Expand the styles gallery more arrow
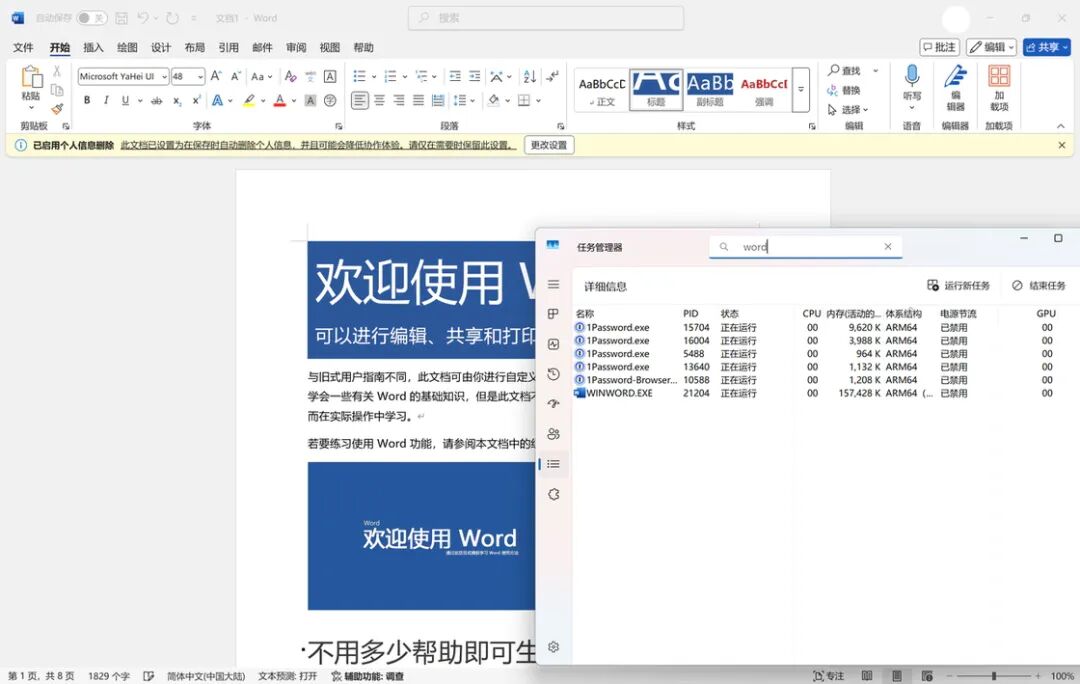This screenshot has width=1080, height=684. [801, 90]
